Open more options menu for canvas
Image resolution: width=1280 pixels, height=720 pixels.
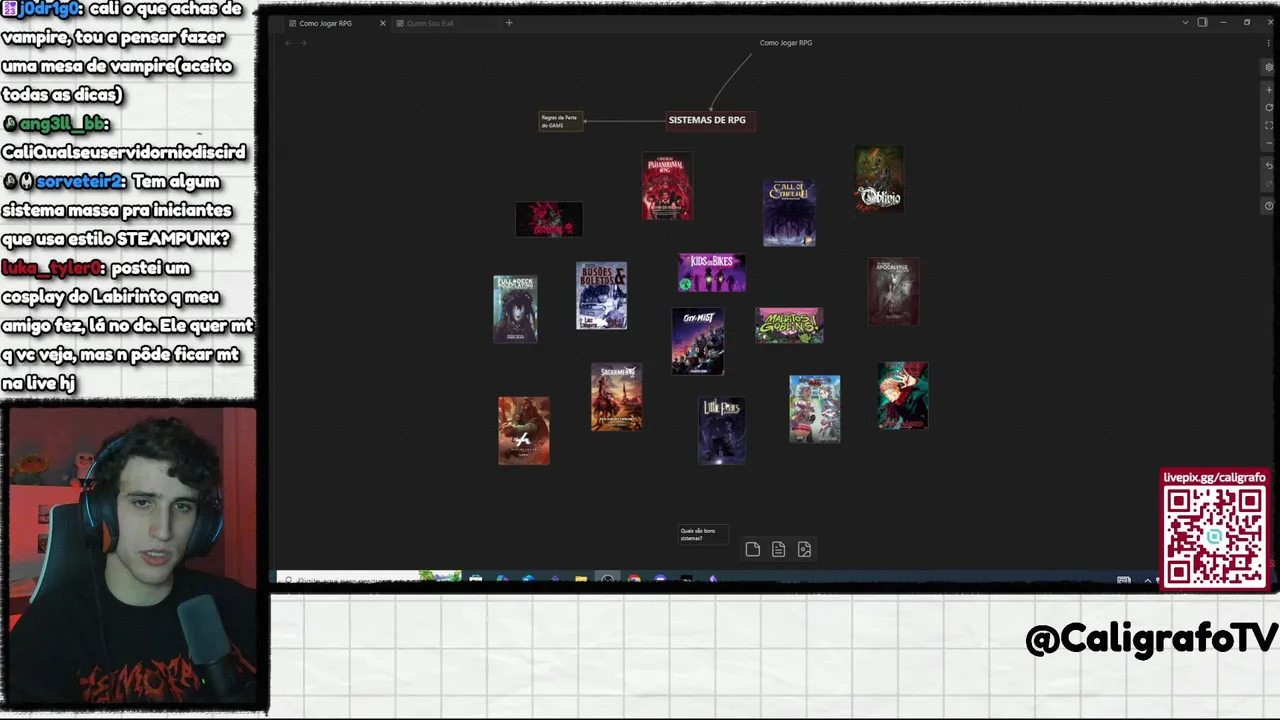click(x=1269, y=43)
